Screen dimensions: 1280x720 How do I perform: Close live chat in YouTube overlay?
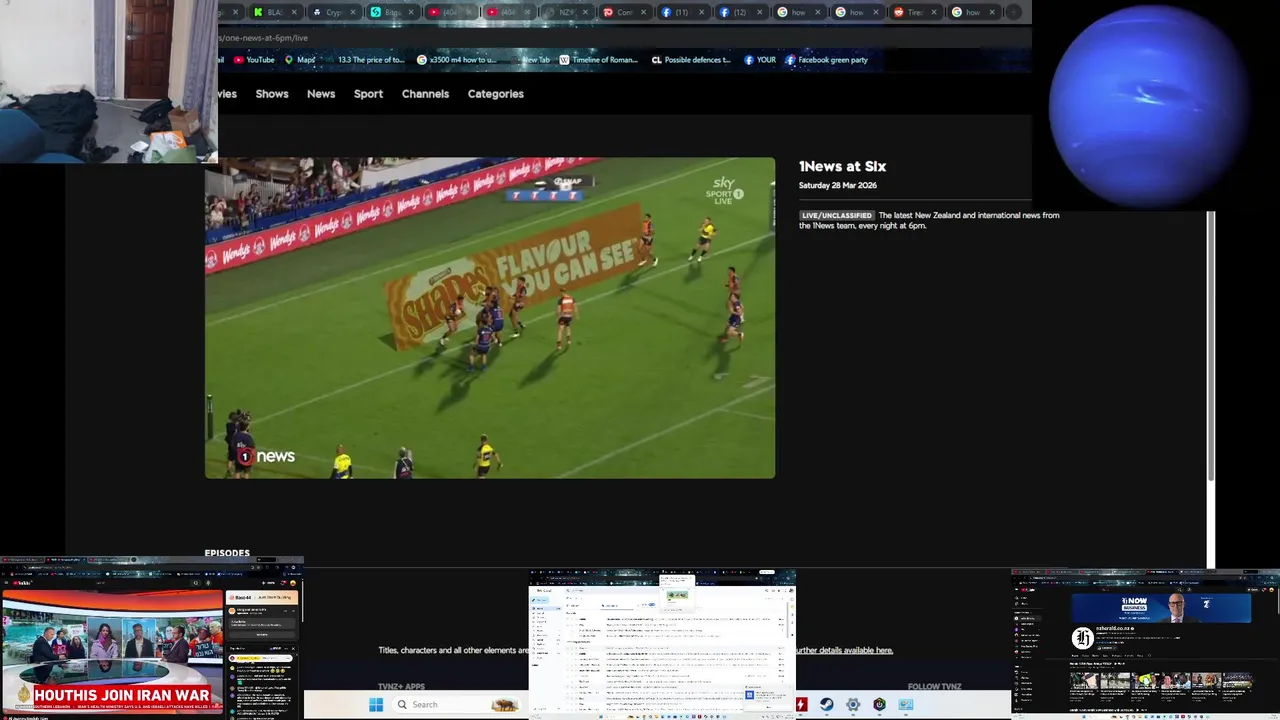pyautogui.click(x=293, y=649)
